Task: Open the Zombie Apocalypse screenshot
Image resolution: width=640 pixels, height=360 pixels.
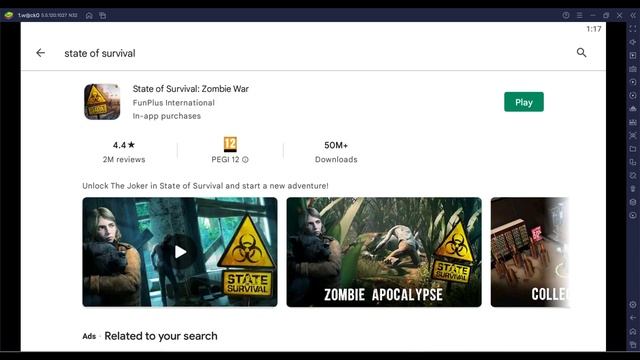Action: (384, 252)
